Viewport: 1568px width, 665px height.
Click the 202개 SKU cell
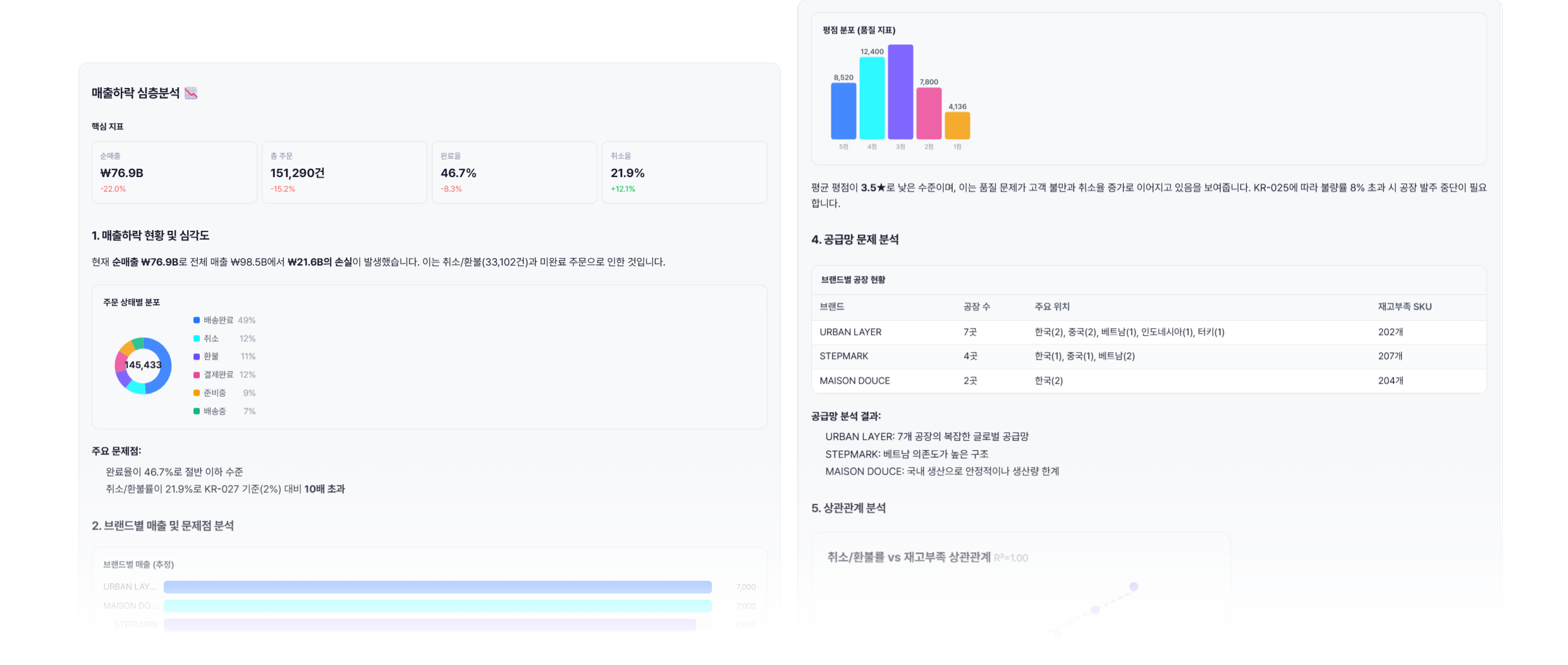pos(1390,332)
